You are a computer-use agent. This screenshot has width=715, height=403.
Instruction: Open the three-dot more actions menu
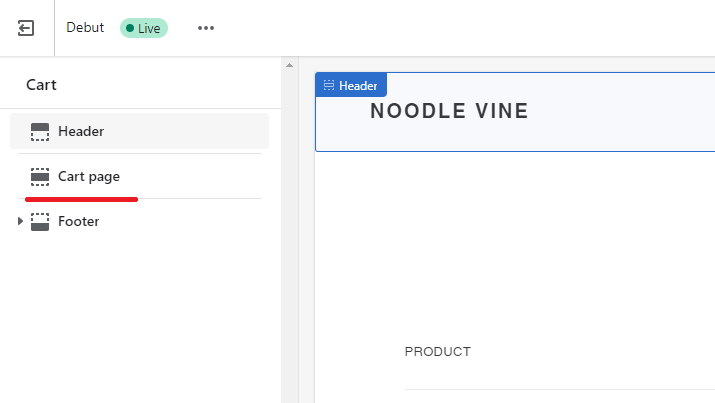click(206, 28)
